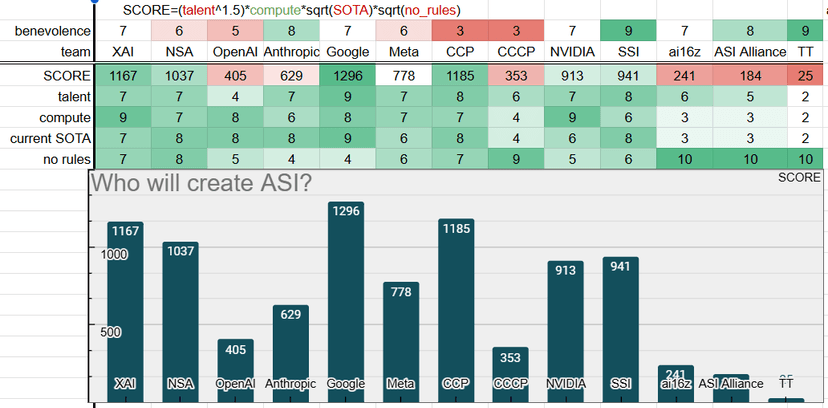828x408 pixels.
Task: Click the OpenAI team name cell in table
Action: (x=235, y=52)
